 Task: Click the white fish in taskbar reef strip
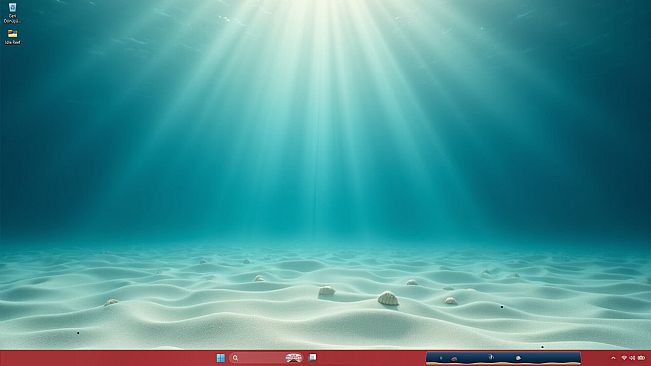point(518,358)
